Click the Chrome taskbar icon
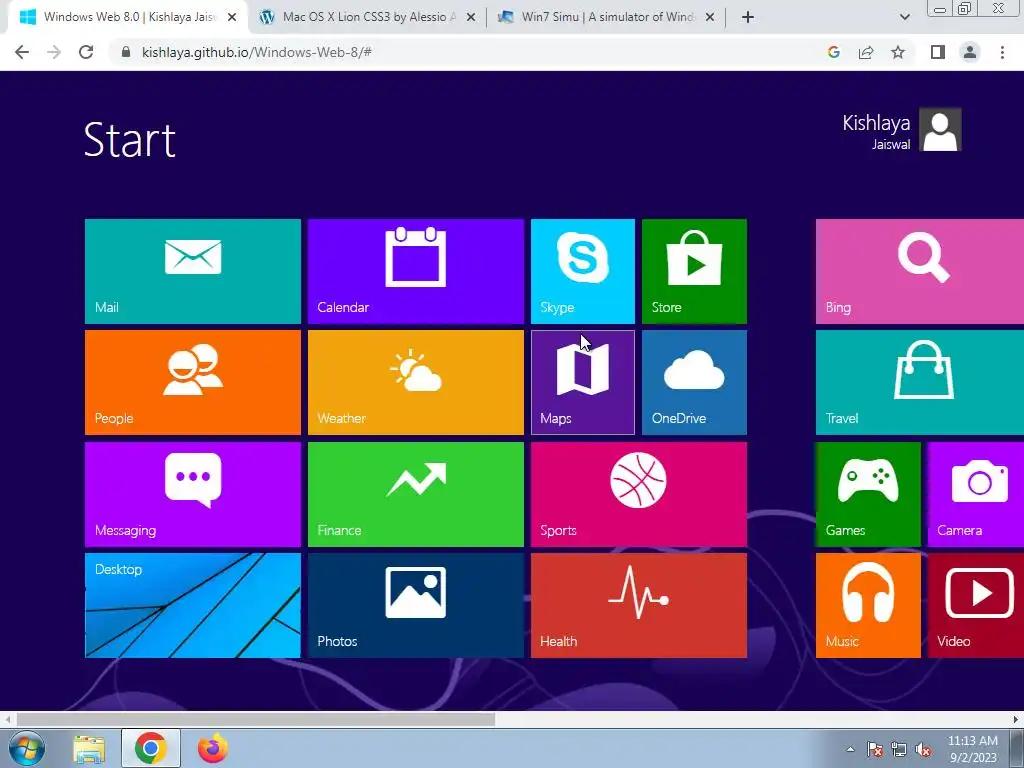 [x=150, y=749]
